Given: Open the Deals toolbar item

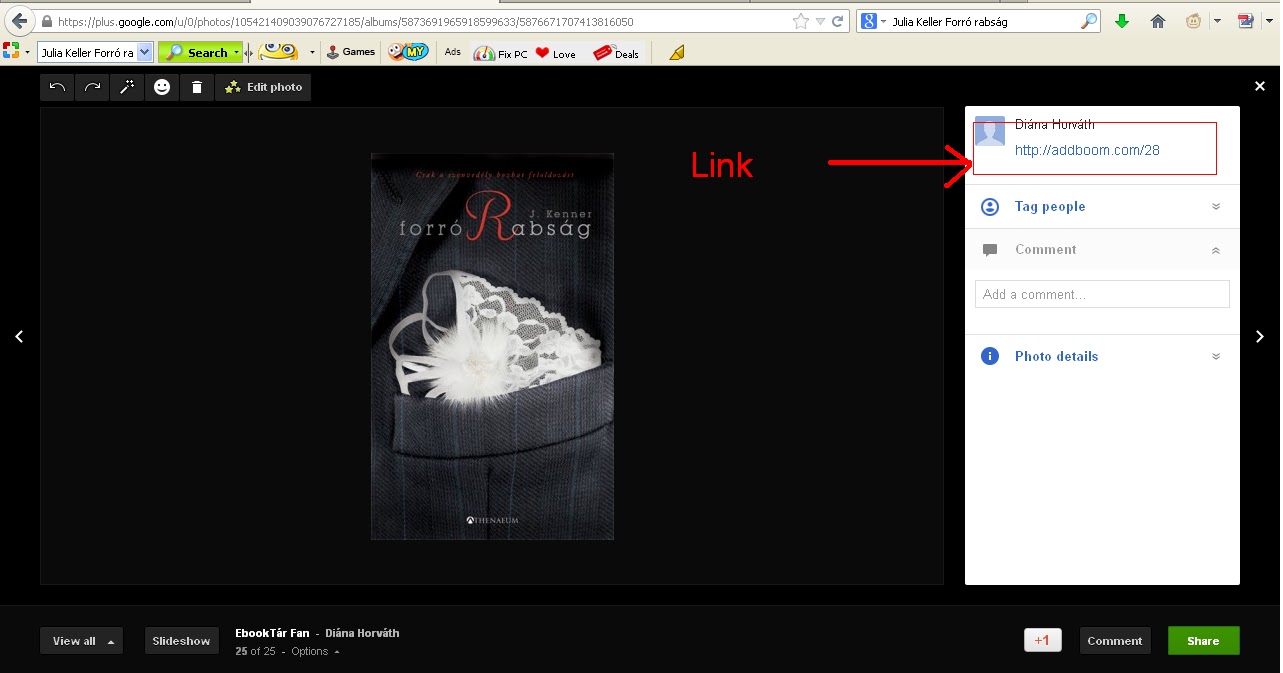Looking at the screenshot, I should [616, 53].
